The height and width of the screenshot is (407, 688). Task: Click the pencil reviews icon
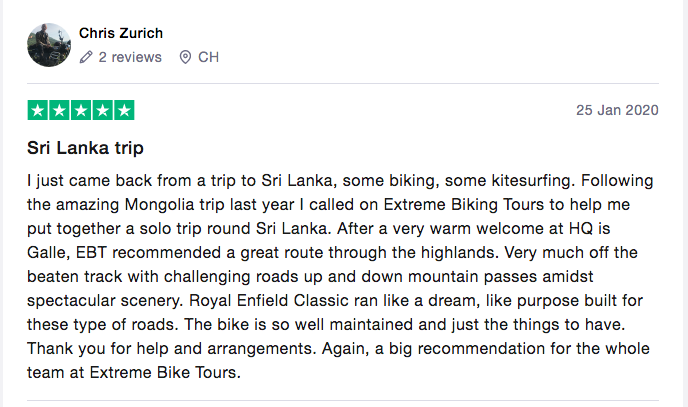point(87,58)
